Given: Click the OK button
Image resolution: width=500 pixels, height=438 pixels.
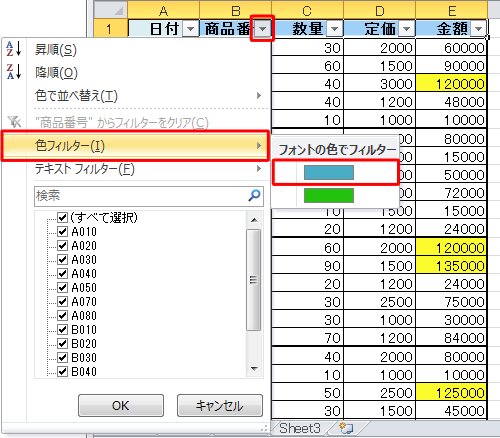Looking at the screenshot, I should click(121, 406).
